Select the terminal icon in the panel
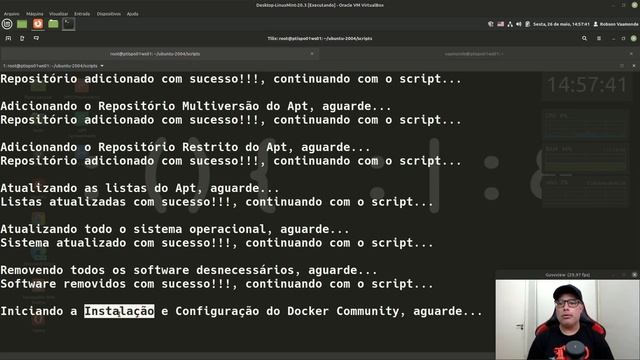 coord(69,24)
